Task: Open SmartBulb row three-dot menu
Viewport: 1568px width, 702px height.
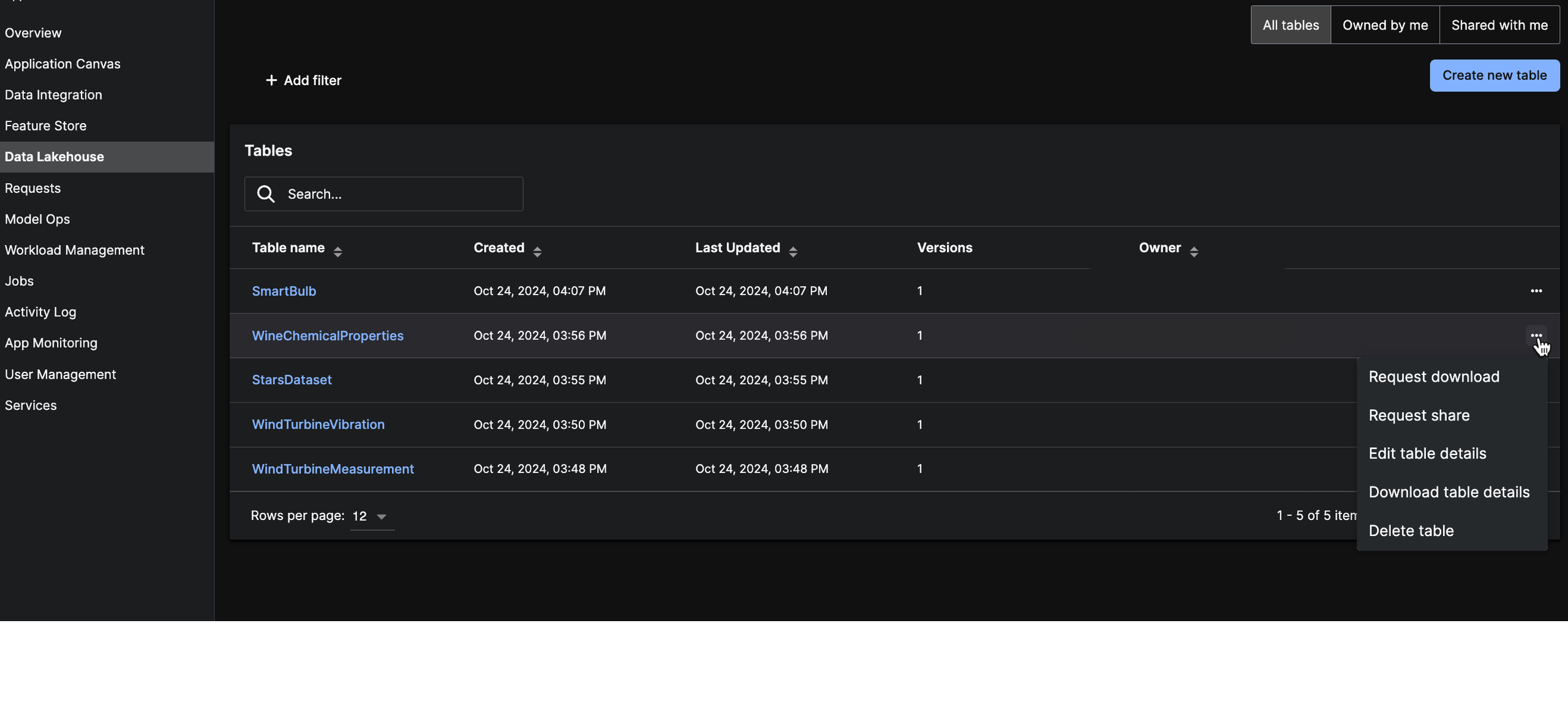Action: [1536, 291]
